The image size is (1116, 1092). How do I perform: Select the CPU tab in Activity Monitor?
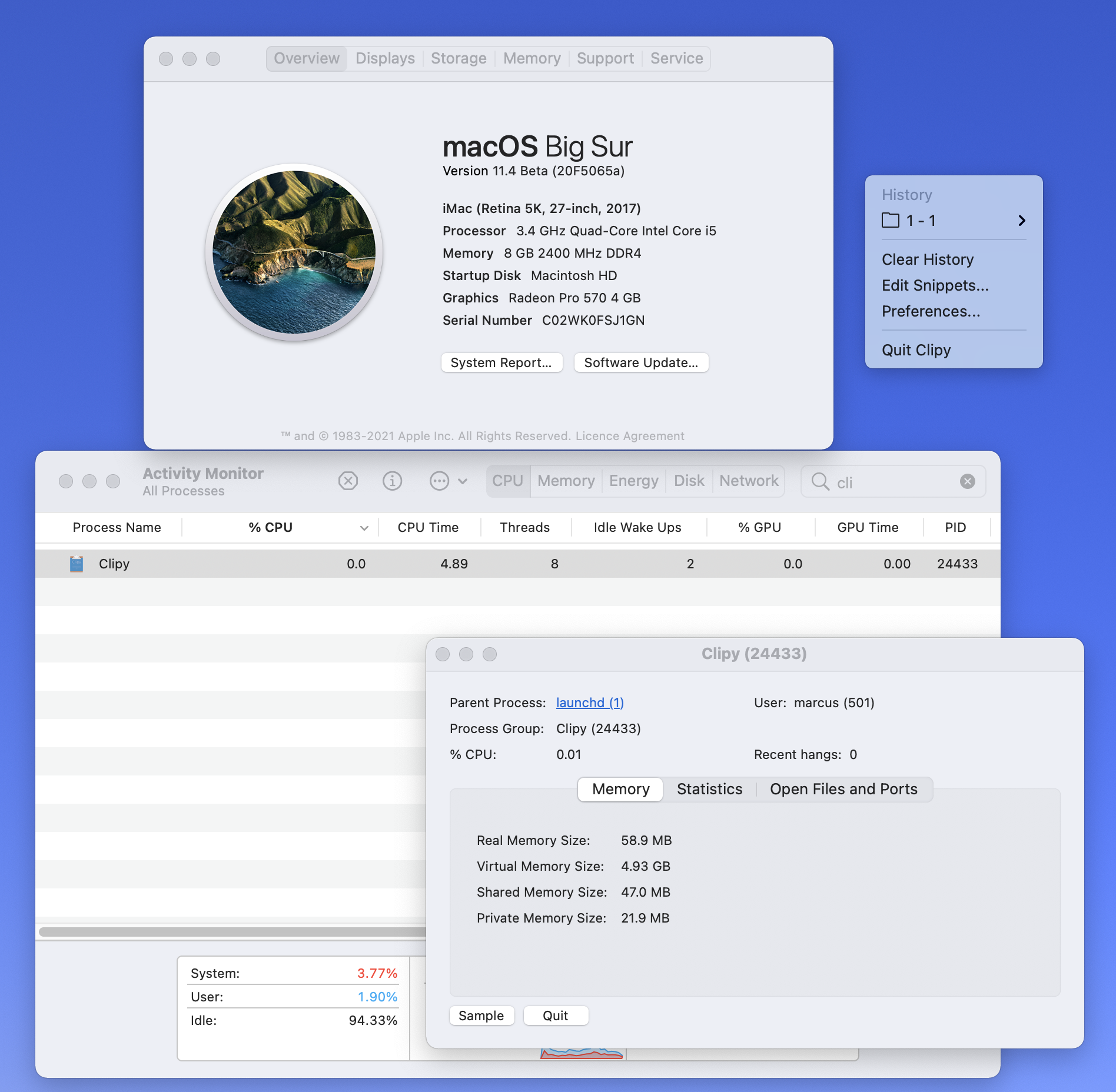pyautogui.click(x=508, y=481)
